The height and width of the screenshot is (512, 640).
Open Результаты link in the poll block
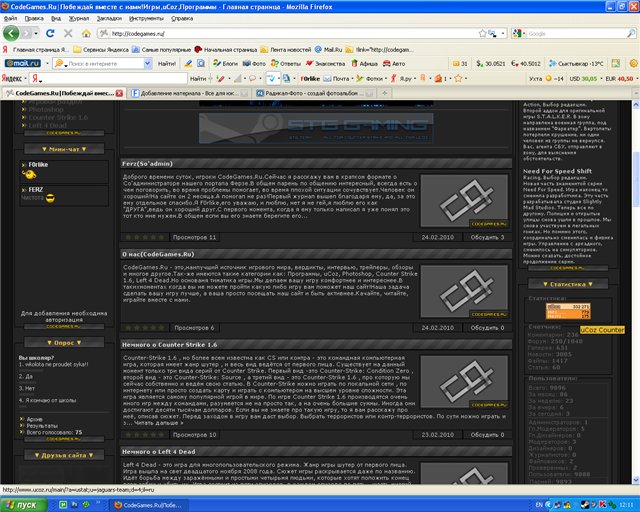pos(42,425)
